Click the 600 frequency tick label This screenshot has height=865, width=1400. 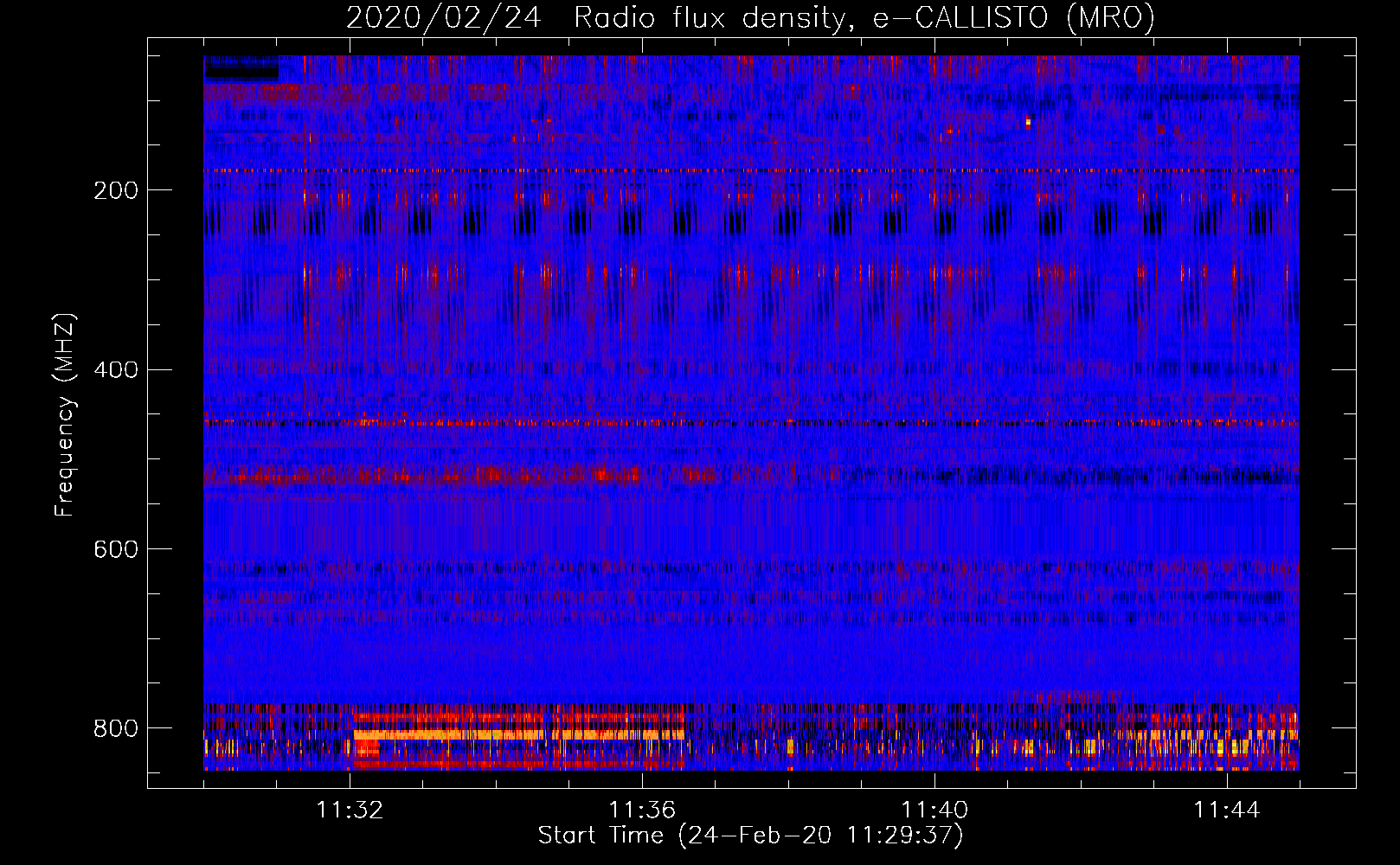tap(115, 549)
